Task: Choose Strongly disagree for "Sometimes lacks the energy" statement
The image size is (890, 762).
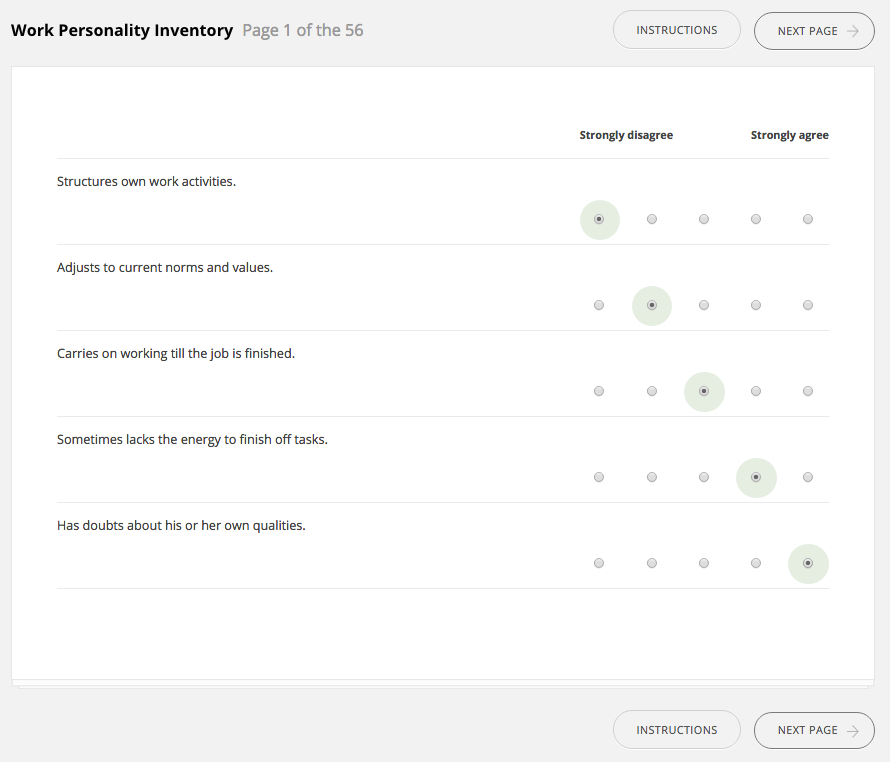Action: (599, 477)
